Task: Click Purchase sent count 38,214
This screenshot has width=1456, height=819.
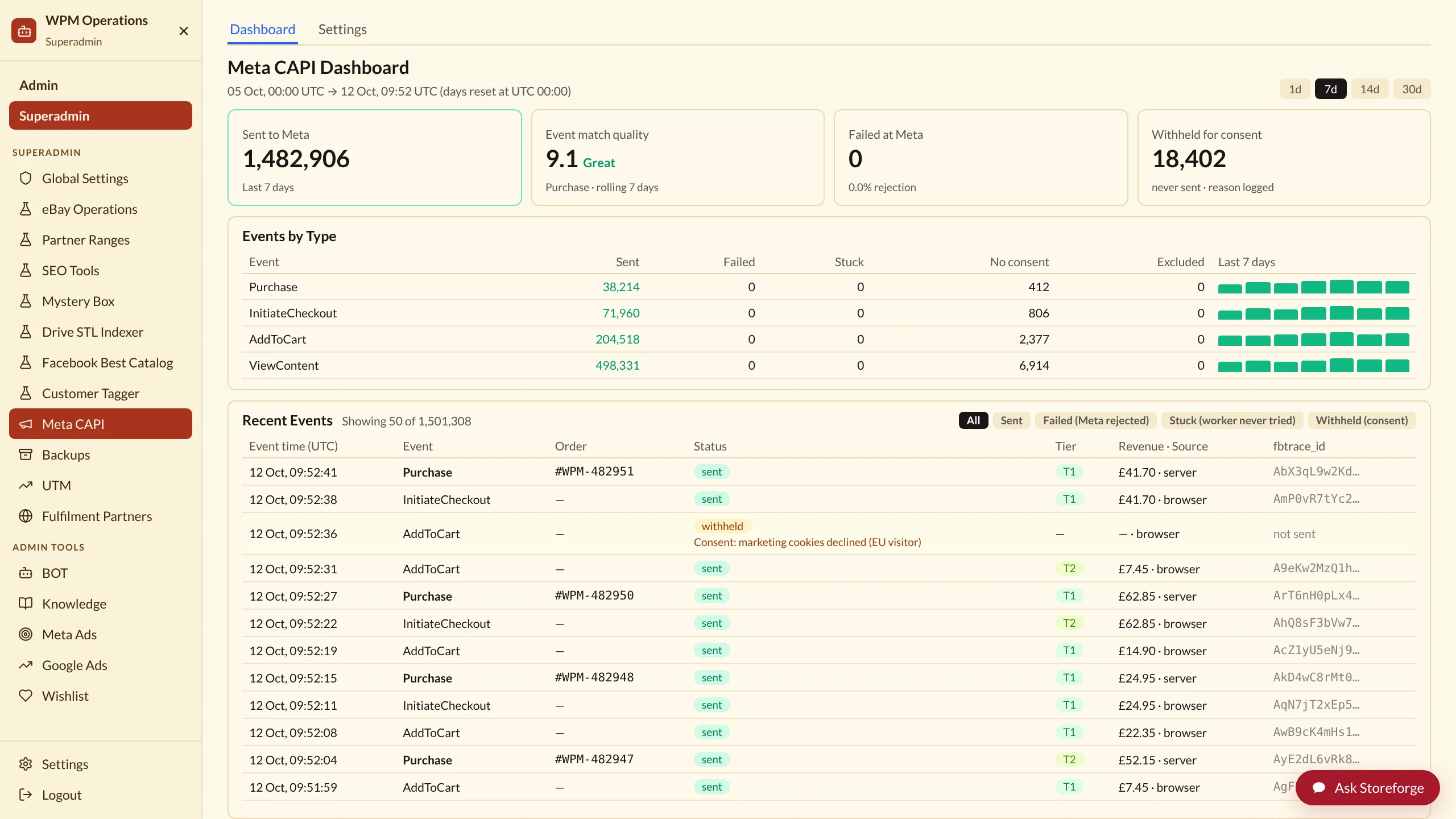Action: [x=621, y=287]
